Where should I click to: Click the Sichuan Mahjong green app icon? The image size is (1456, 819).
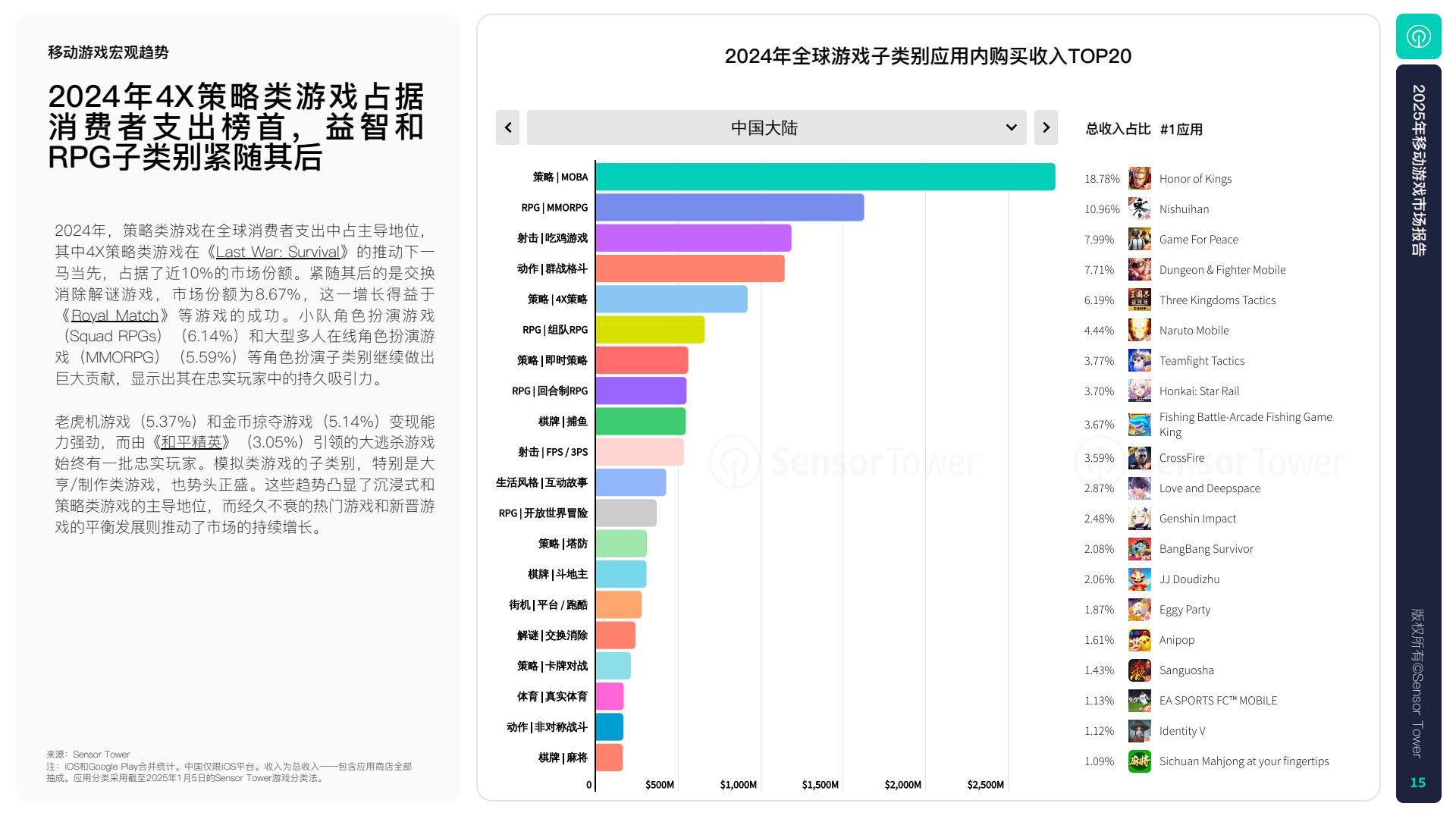[1139, 761]
